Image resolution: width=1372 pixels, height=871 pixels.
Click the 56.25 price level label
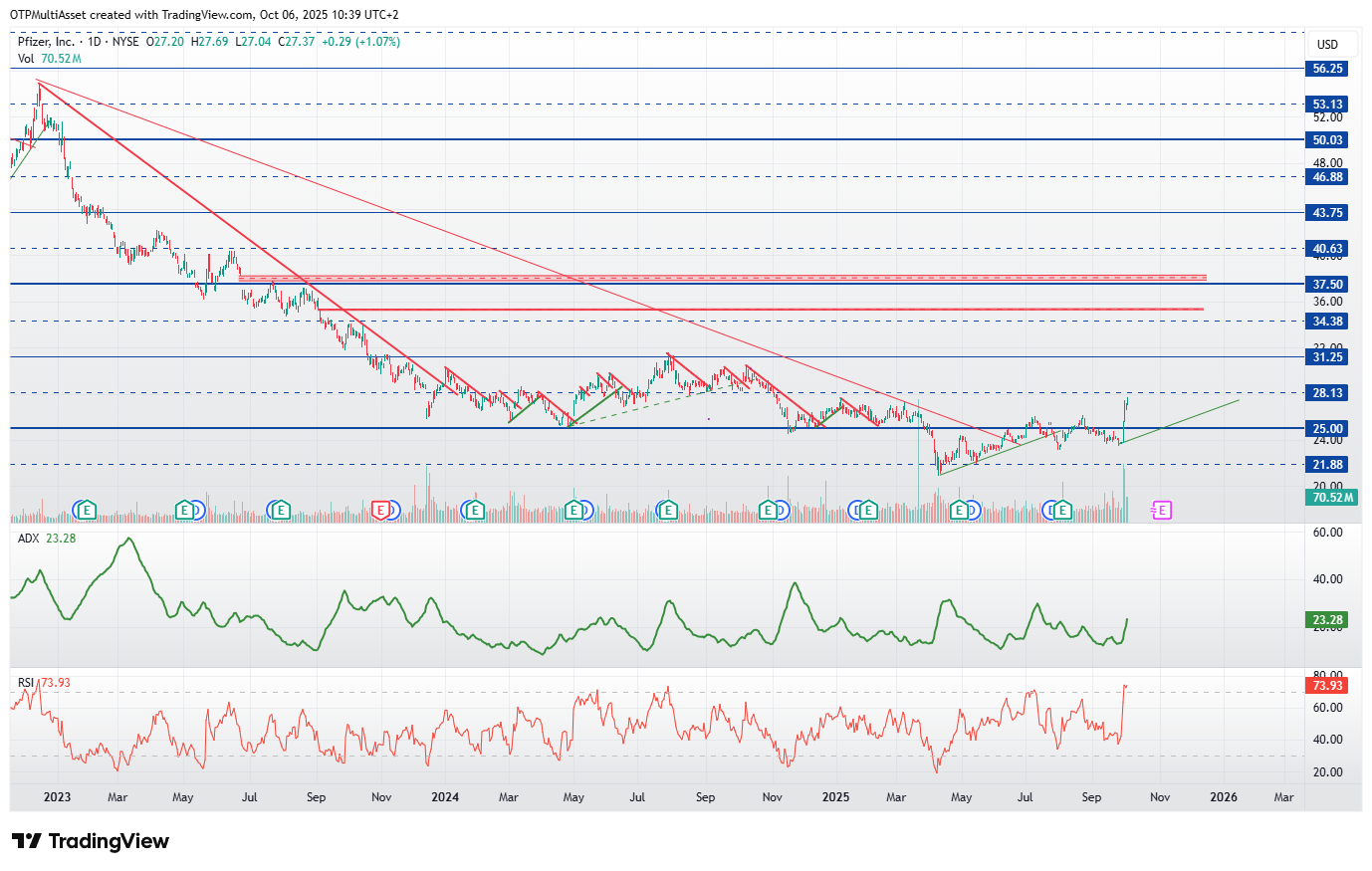click(x=1327, y=69)
